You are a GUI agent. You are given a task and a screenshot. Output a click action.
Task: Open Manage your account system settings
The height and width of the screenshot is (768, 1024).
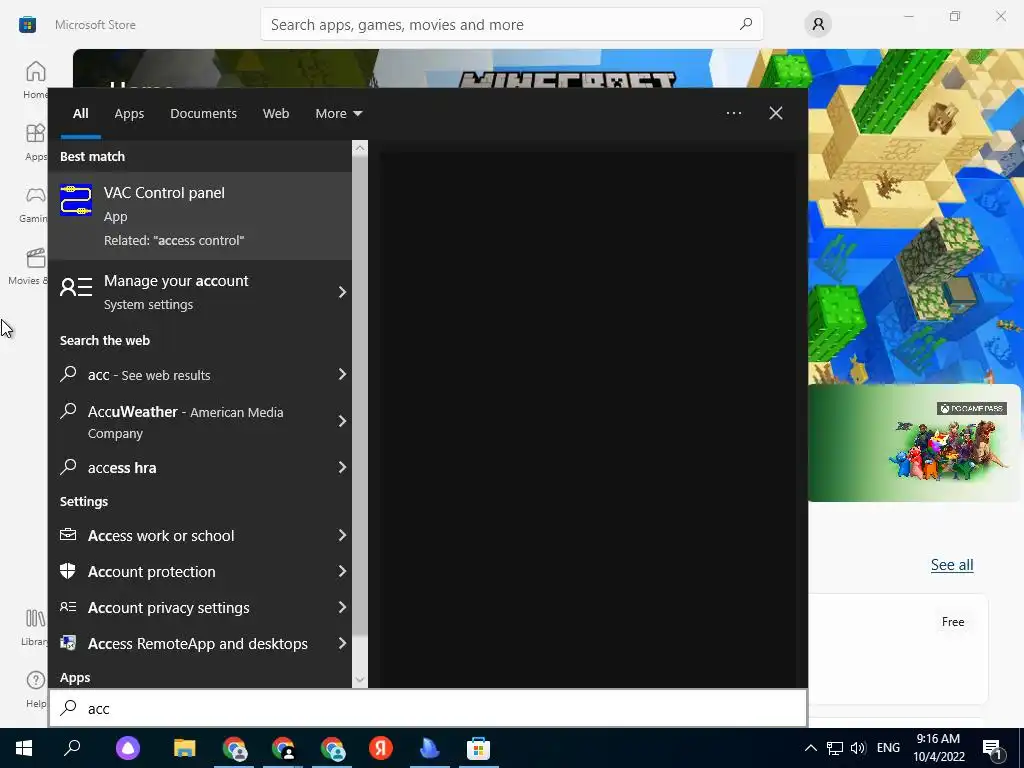coord(200,292)
